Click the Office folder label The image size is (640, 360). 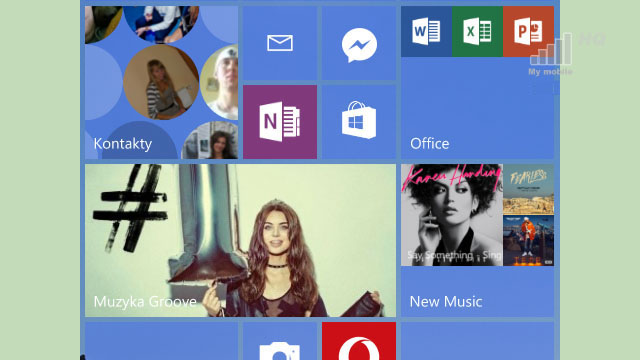click(429, 144)
